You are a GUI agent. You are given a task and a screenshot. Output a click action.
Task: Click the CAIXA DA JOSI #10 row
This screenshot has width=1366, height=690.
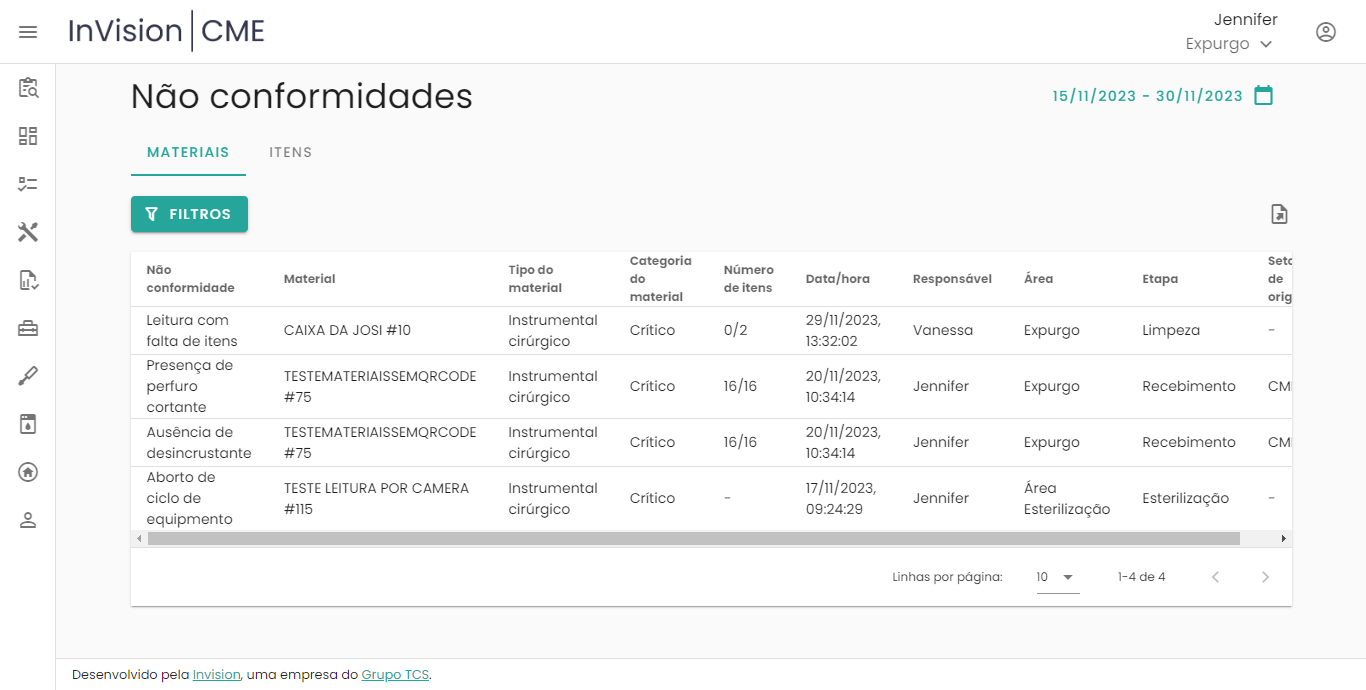347,331
